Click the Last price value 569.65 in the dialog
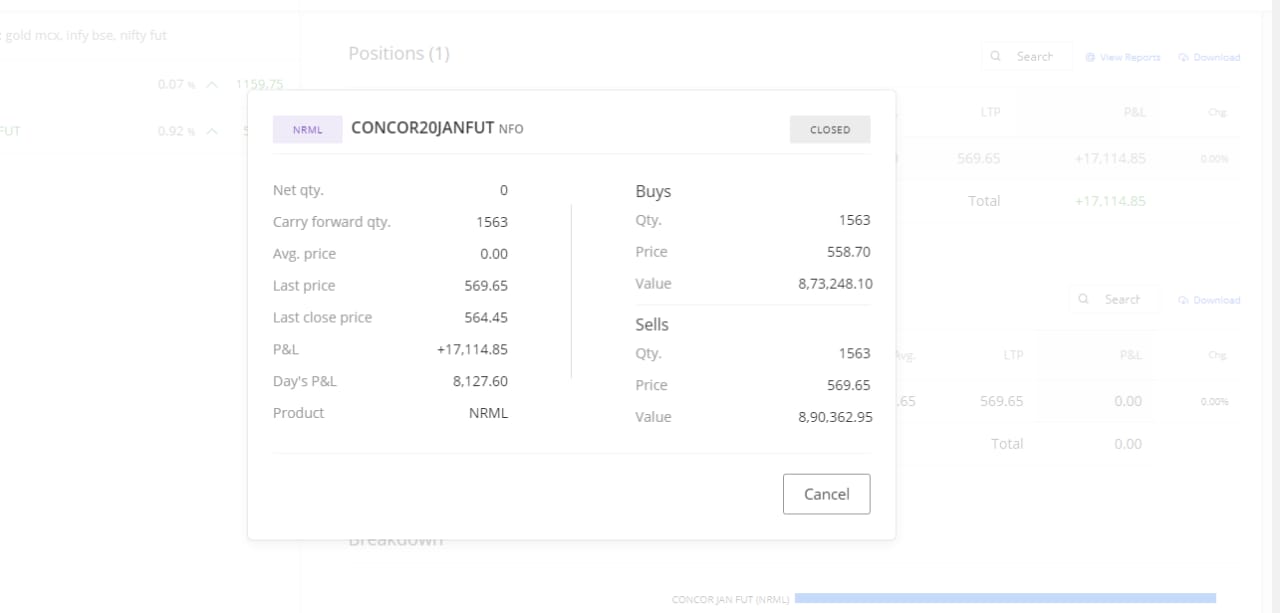 point(486,286)
